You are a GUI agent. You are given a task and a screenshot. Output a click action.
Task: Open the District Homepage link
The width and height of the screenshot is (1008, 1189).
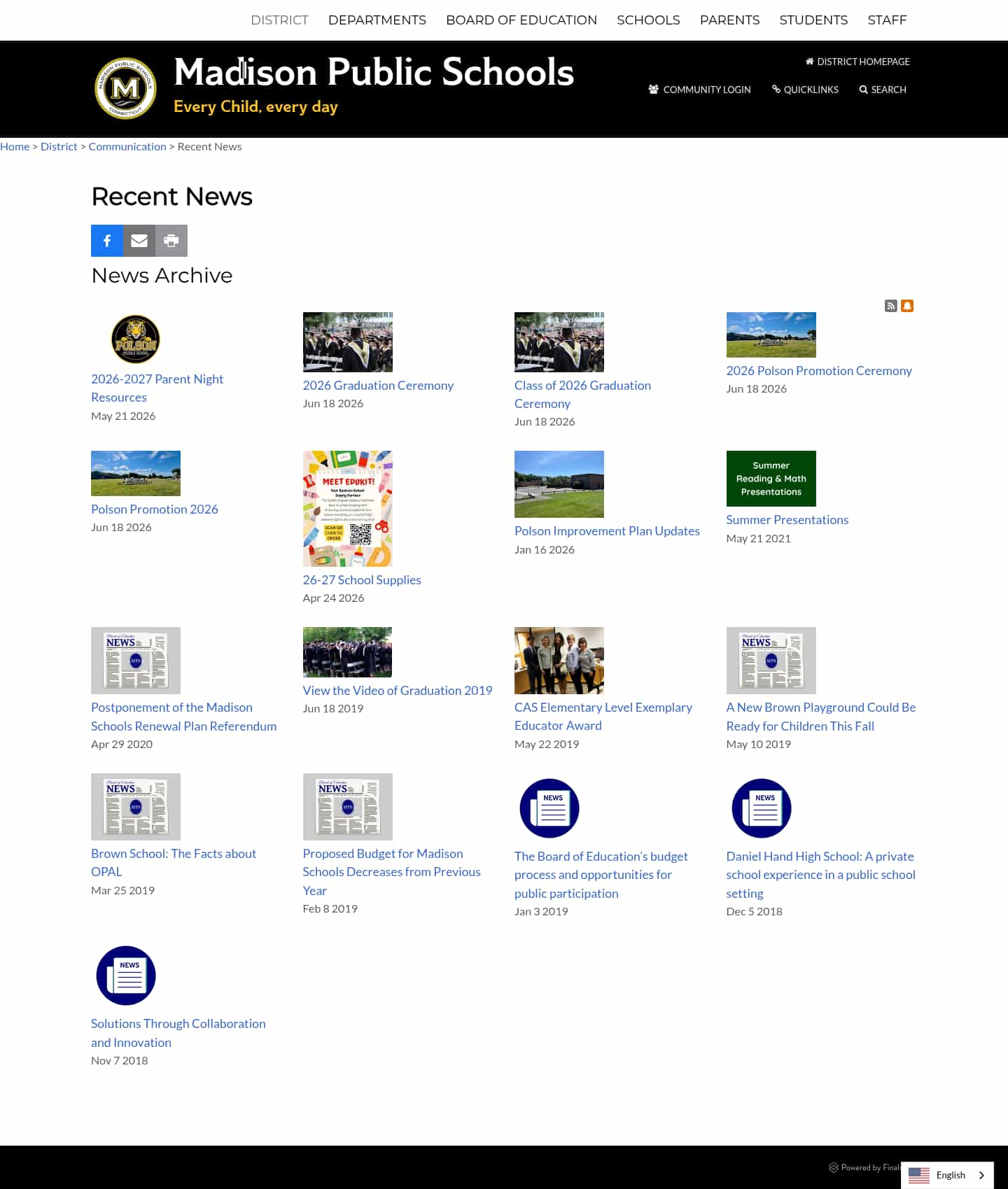coord(857,62)
